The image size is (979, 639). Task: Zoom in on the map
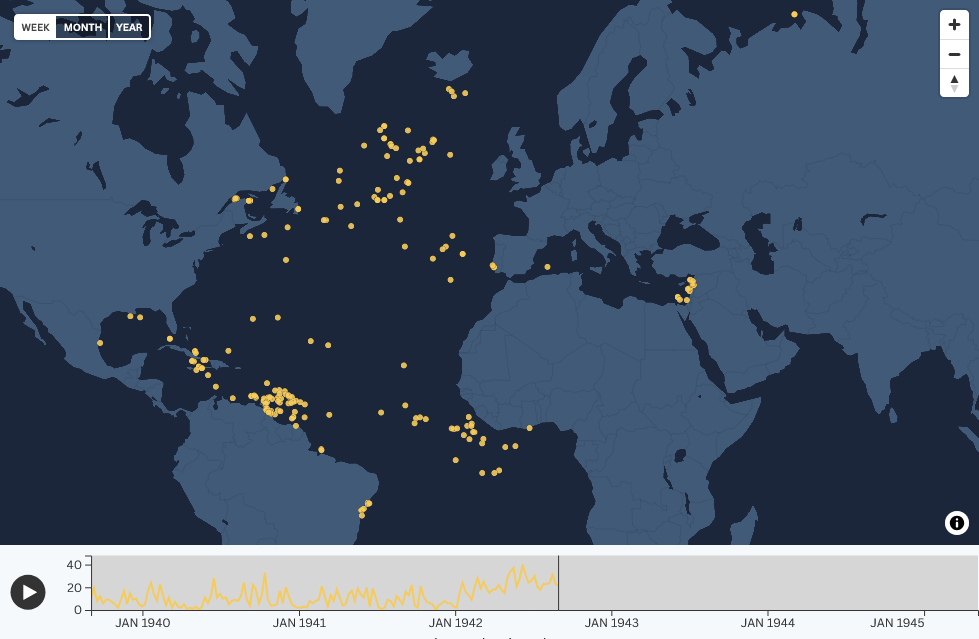click(954, 25)
